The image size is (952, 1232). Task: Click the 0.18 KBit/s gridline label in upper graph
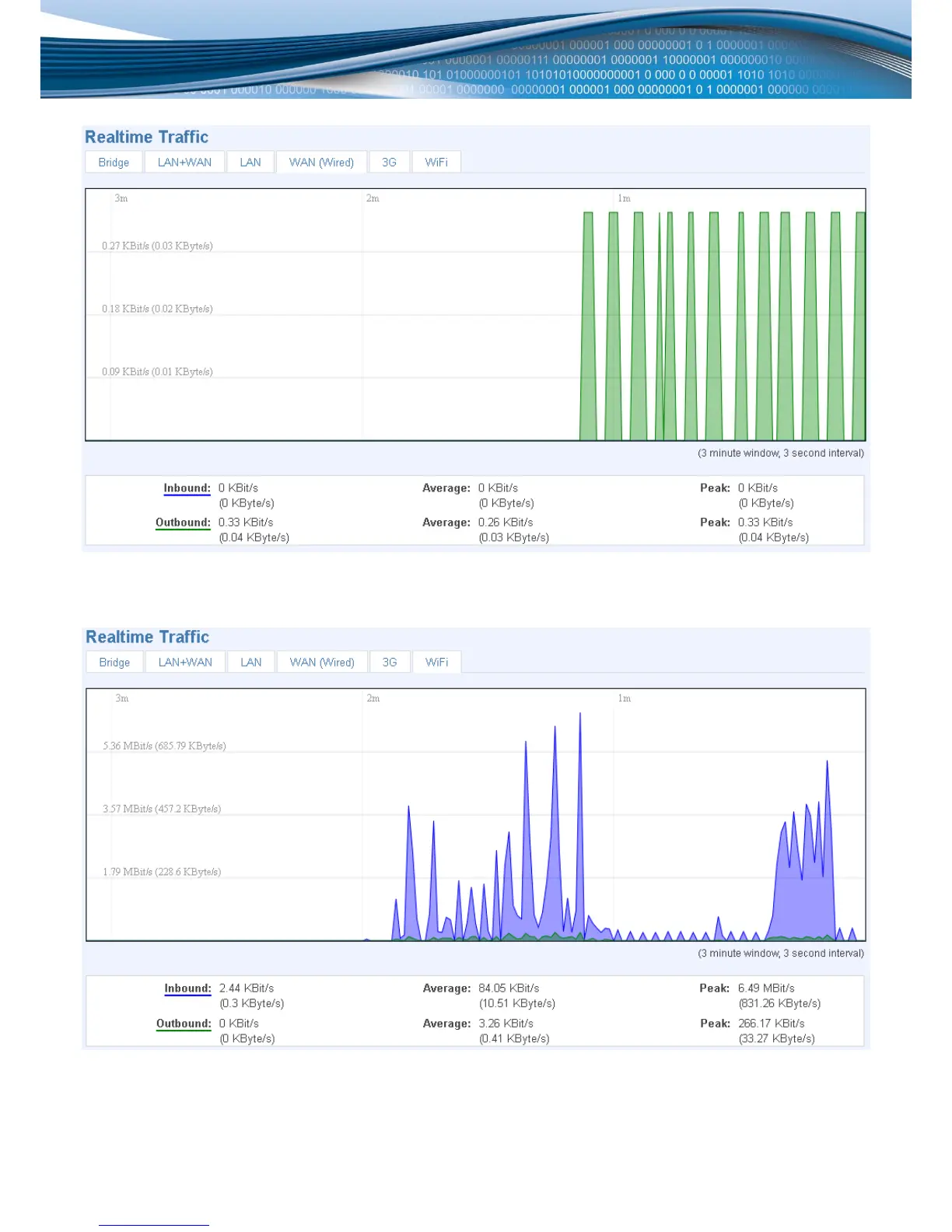(x=157, y=309)
